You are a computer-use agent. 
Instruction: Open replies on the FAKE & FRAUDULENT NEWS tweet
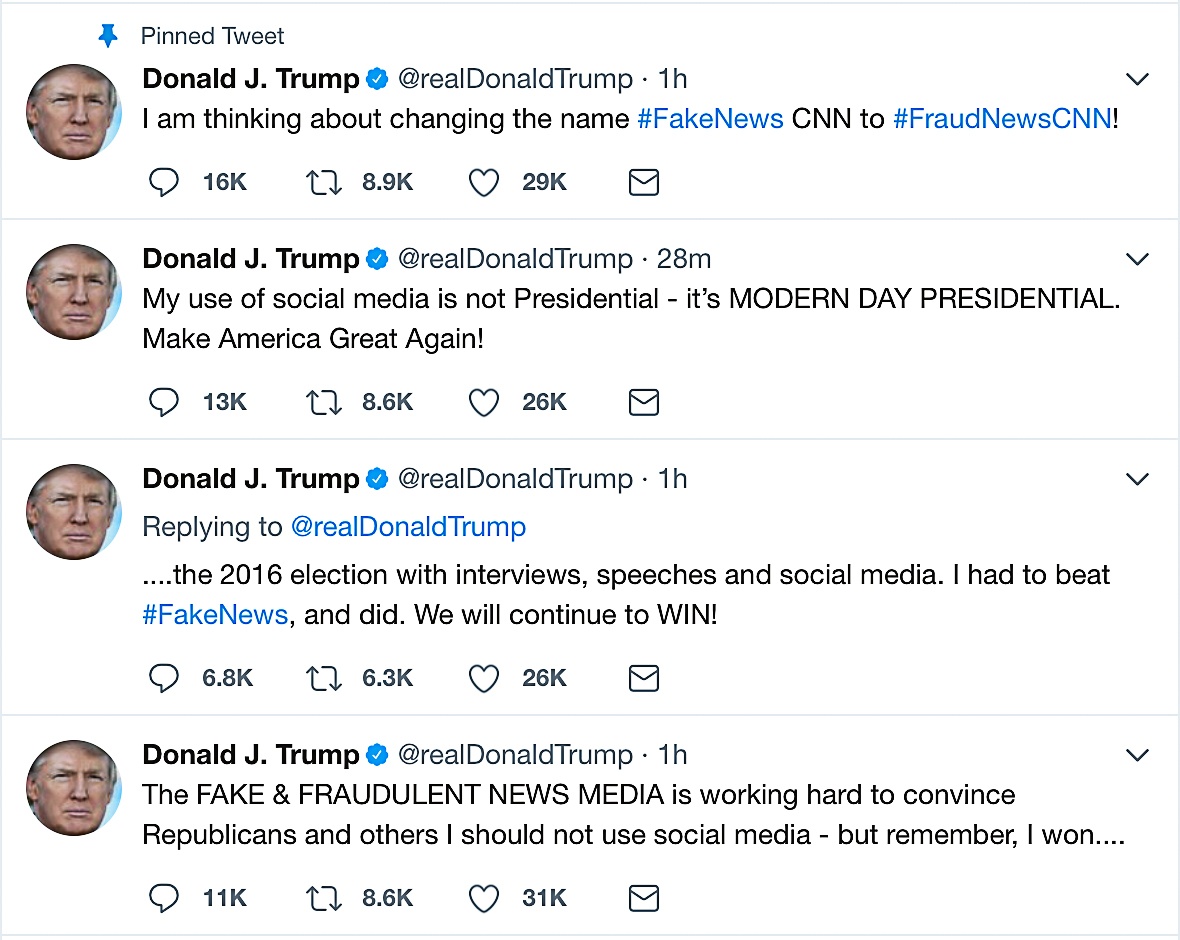coord(163,898)
